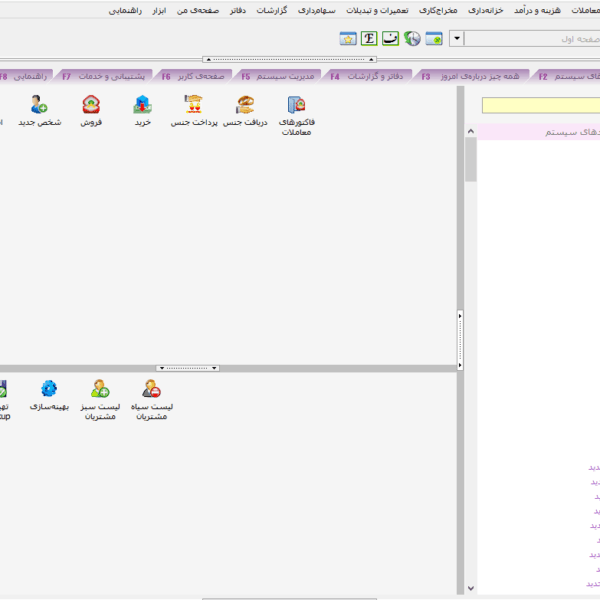Click the yellow search input field
Screen dimensions: 600x600
coord(540,106)
